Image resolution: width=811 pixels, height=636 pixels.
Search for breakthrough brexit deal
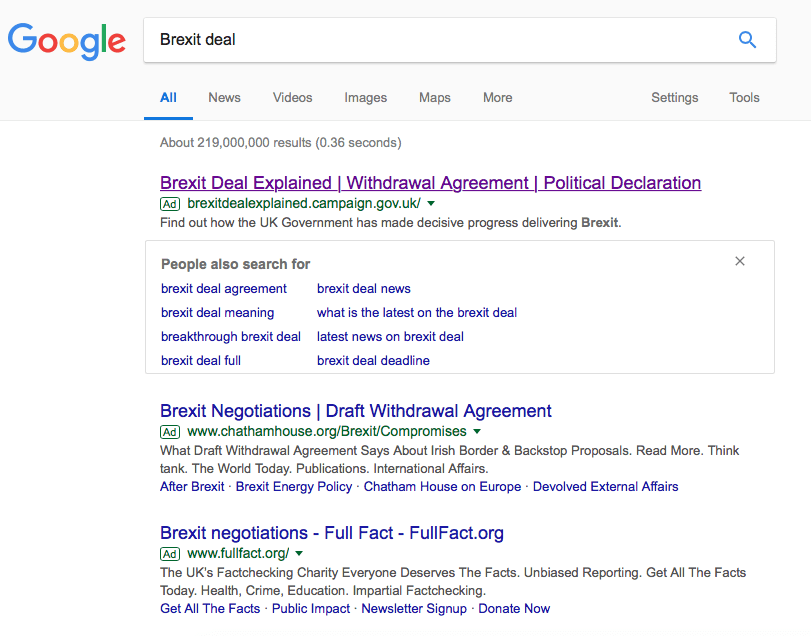tap(231, 337)
